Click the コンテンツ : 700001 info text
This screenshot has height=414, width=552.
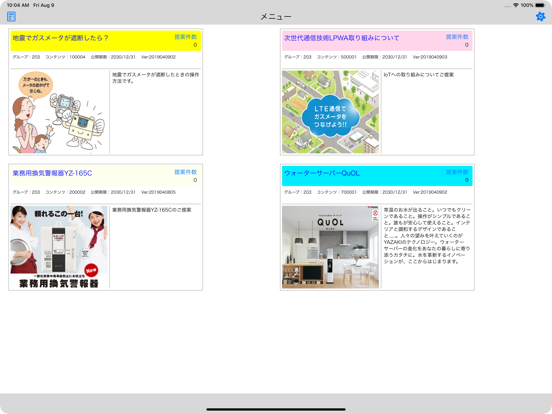pos(337,192)
